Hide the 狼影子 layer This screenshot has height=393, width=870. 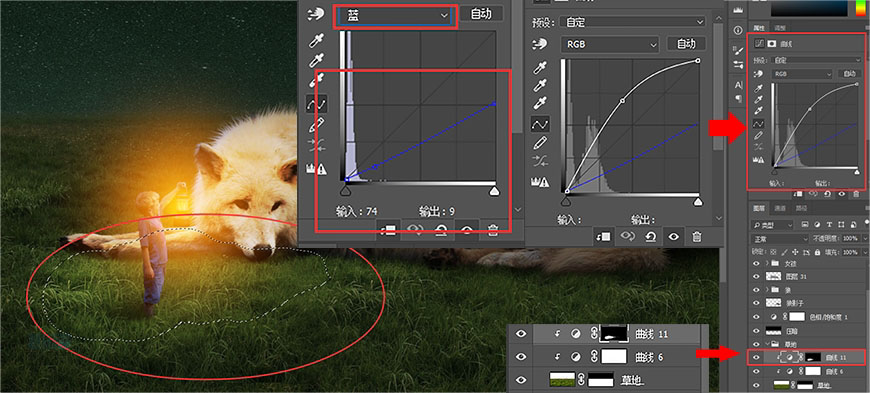pyautogui.click(x=756, y=303)
